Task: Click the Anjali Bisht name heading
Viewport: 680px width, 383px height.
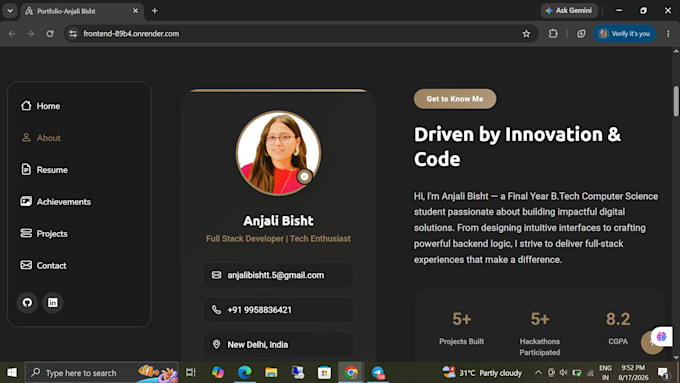Action: [x=278, y=221]
